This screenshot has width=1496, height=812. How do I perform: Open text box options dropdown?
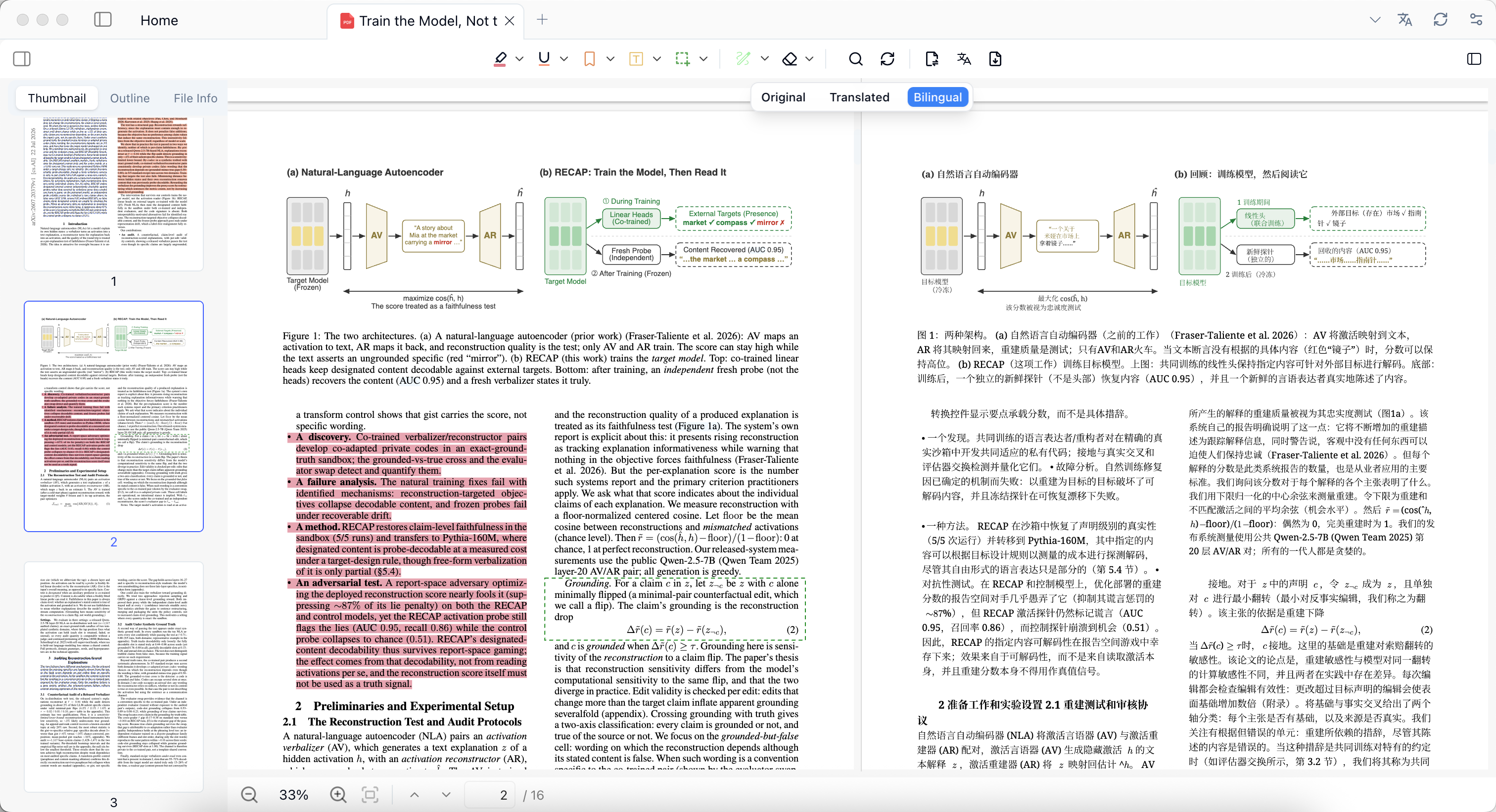point(657,59)
